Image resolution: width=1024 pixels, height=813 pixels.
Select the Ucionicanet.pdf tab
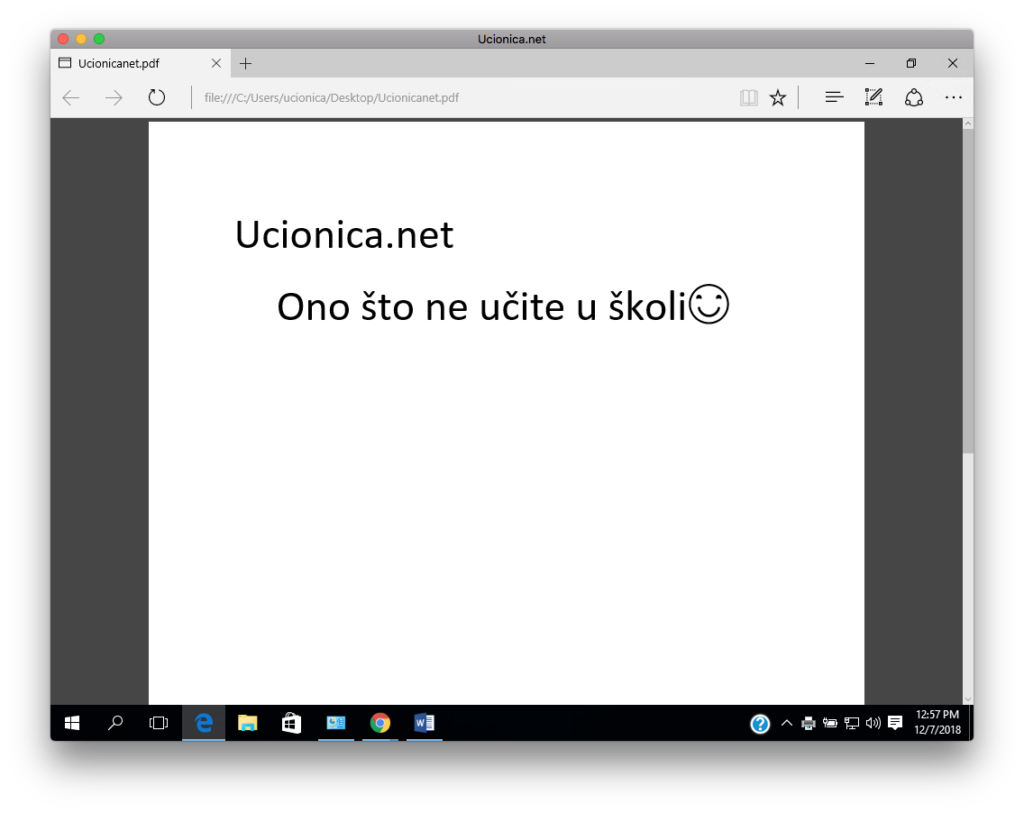(x=130, y=63)
